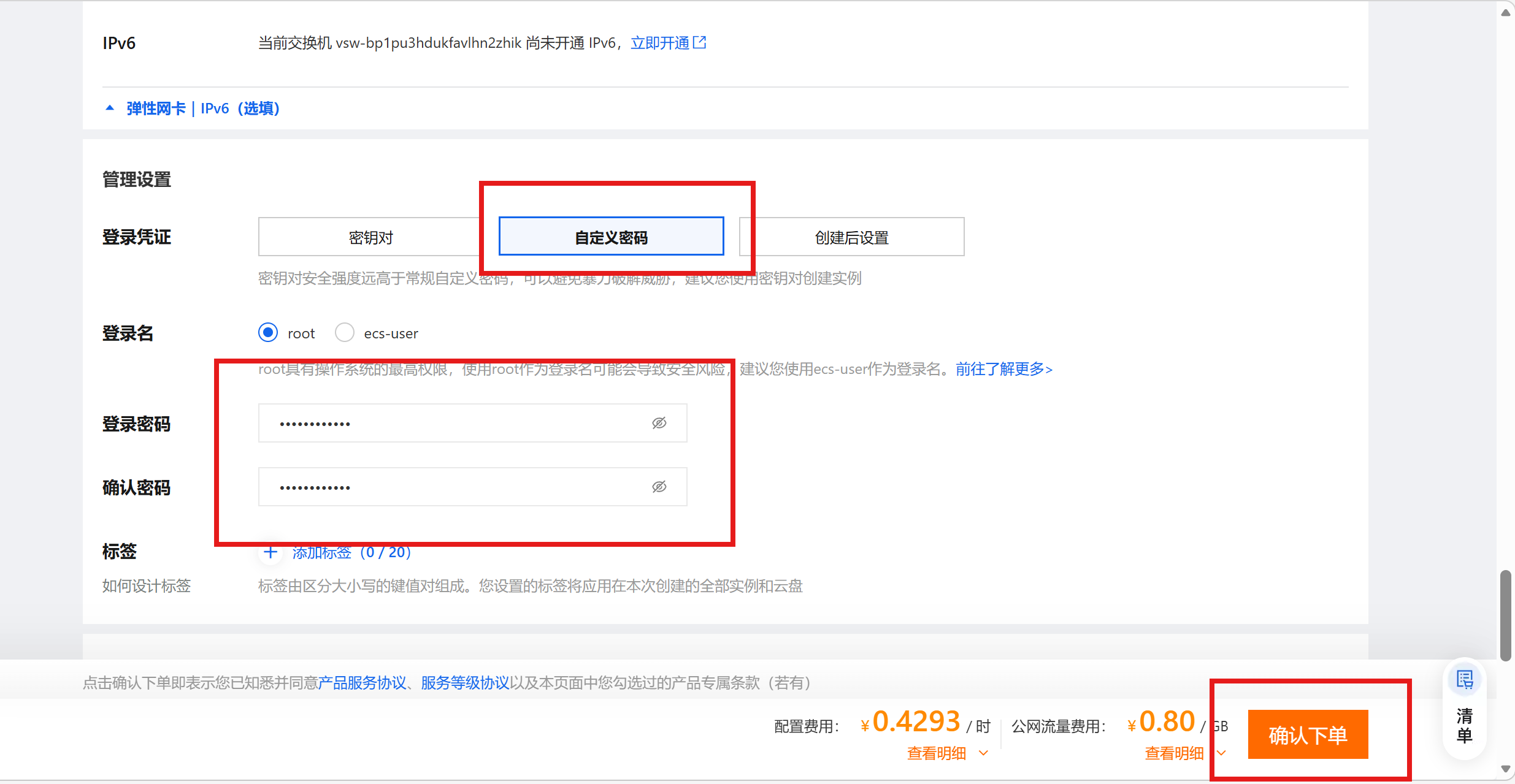This screenshot has width=1515, height=784.
Task: Select the root login name radio
Action: [268, 333]
